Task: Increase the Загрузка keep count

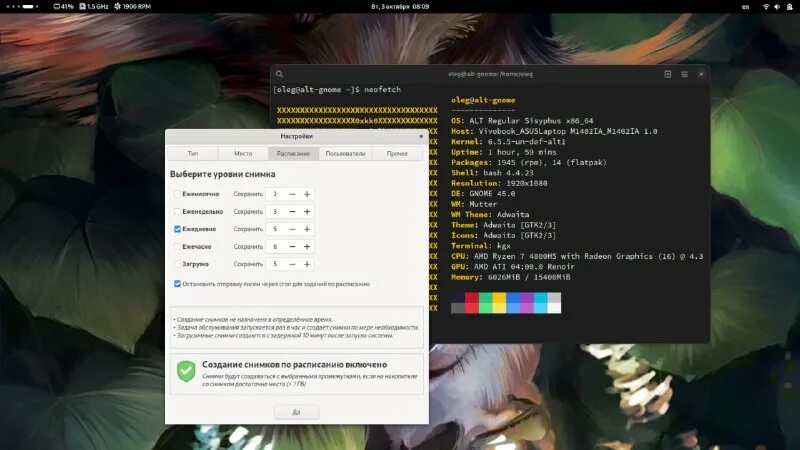Action: (x=307, y=264)
